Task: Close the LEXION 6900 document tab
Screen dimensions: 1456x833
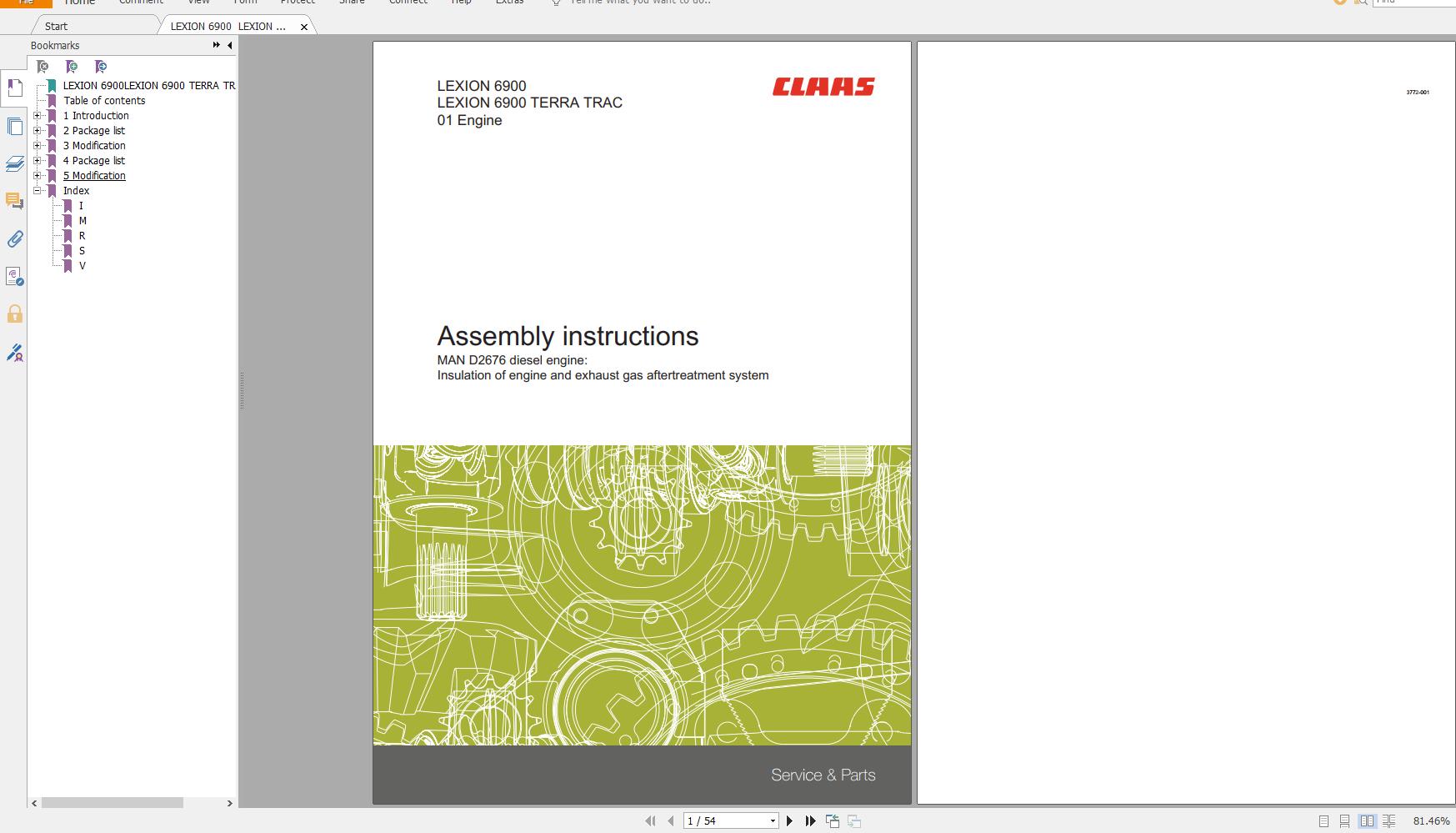Action: coord(304,27)
